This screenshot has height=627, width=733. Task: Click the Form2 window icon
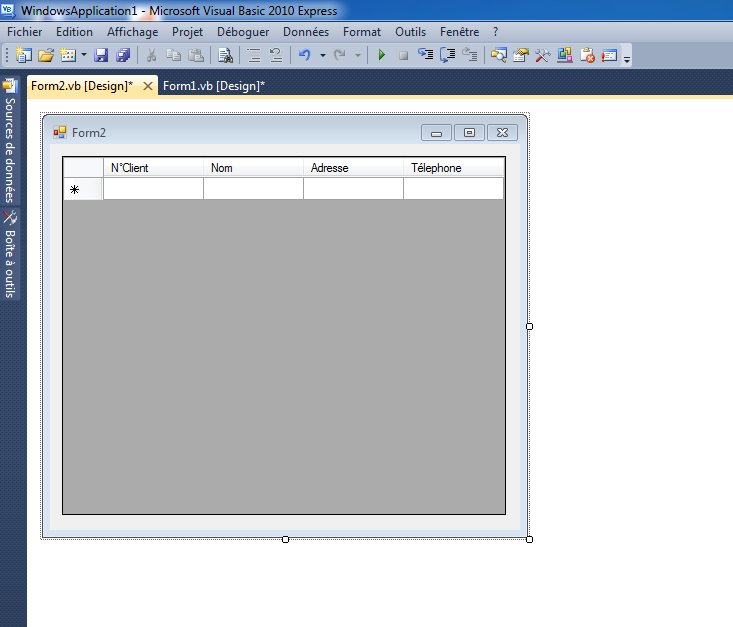(60, 133)
